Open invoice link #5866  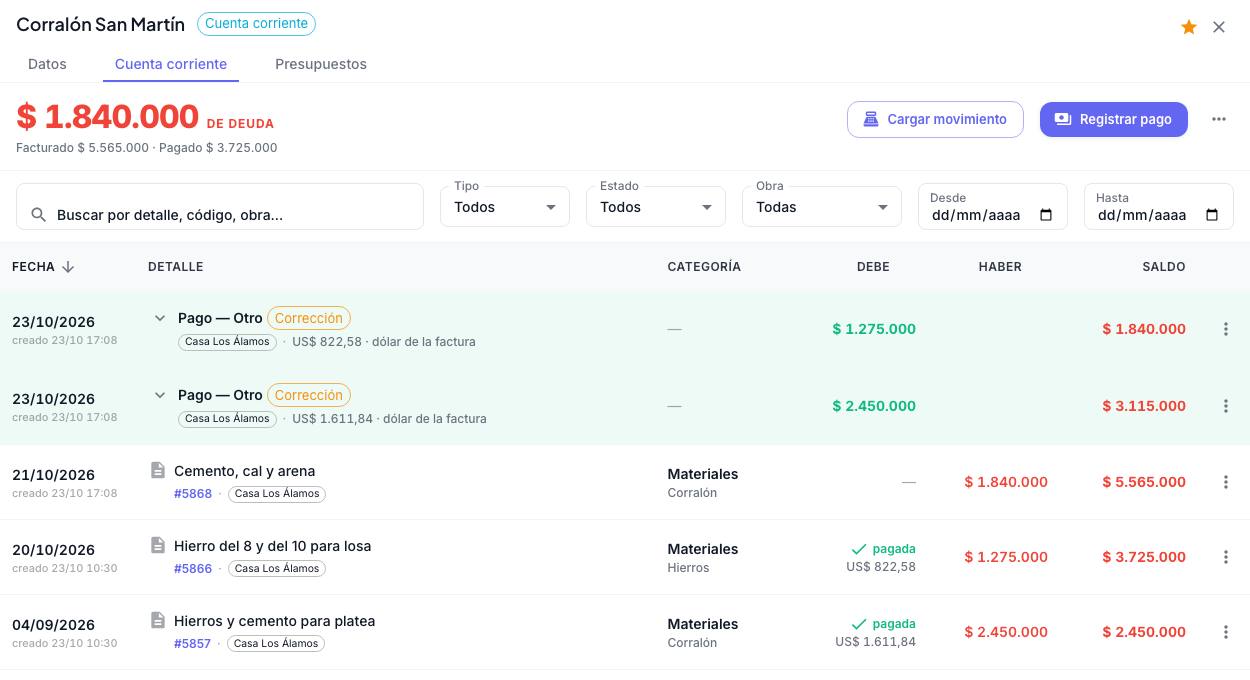coord(193,568)
